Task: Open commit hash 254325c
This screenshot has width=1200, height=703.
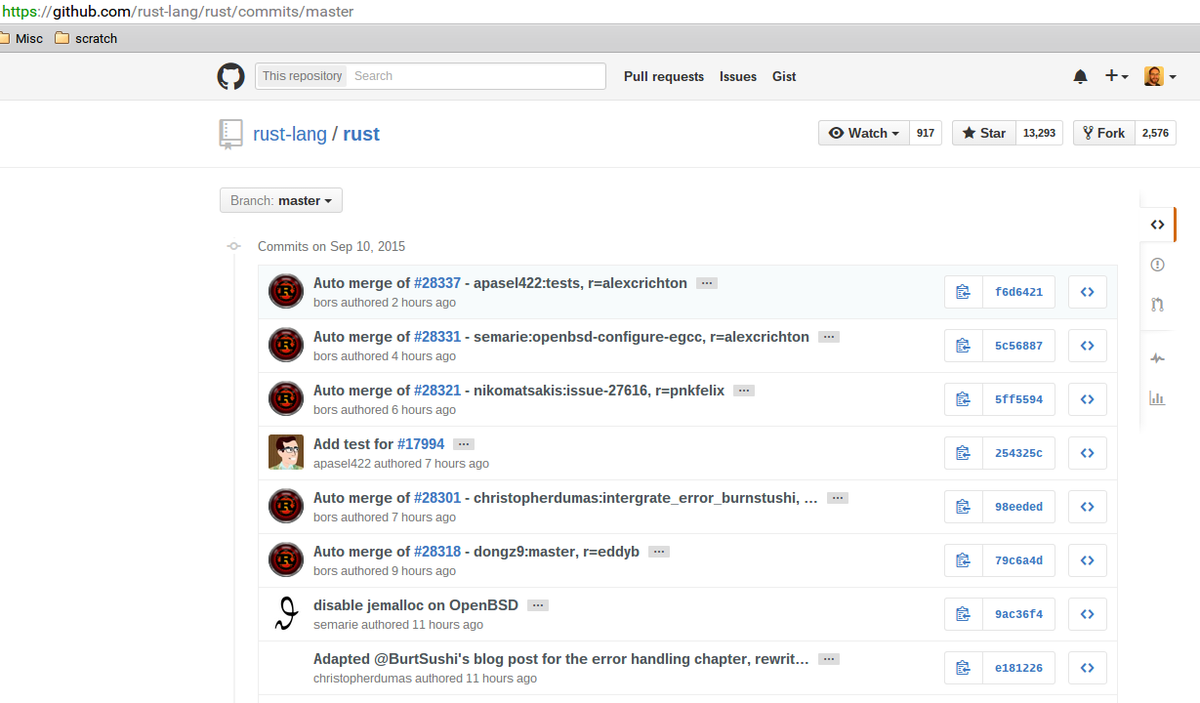Action: point(1019,453)
